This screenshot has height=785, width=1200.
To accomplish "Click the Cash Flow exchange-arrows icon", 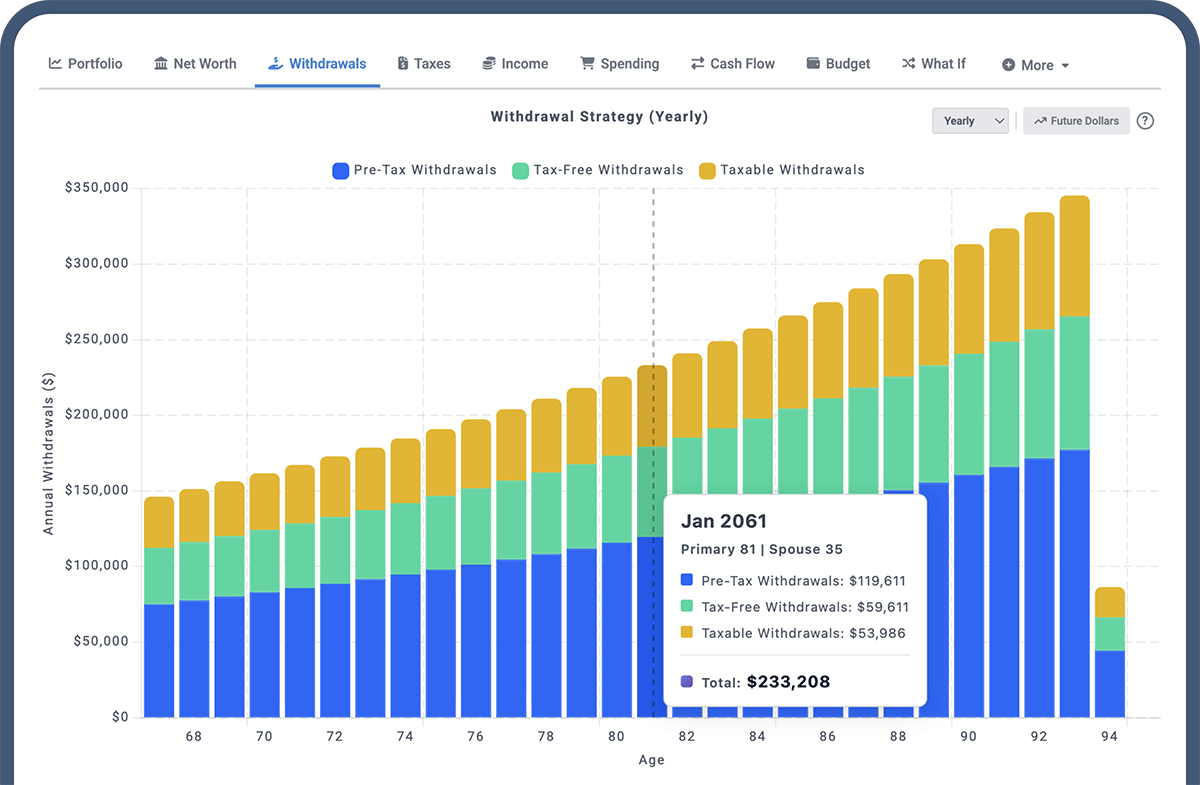I will click(x=698, y=63).
